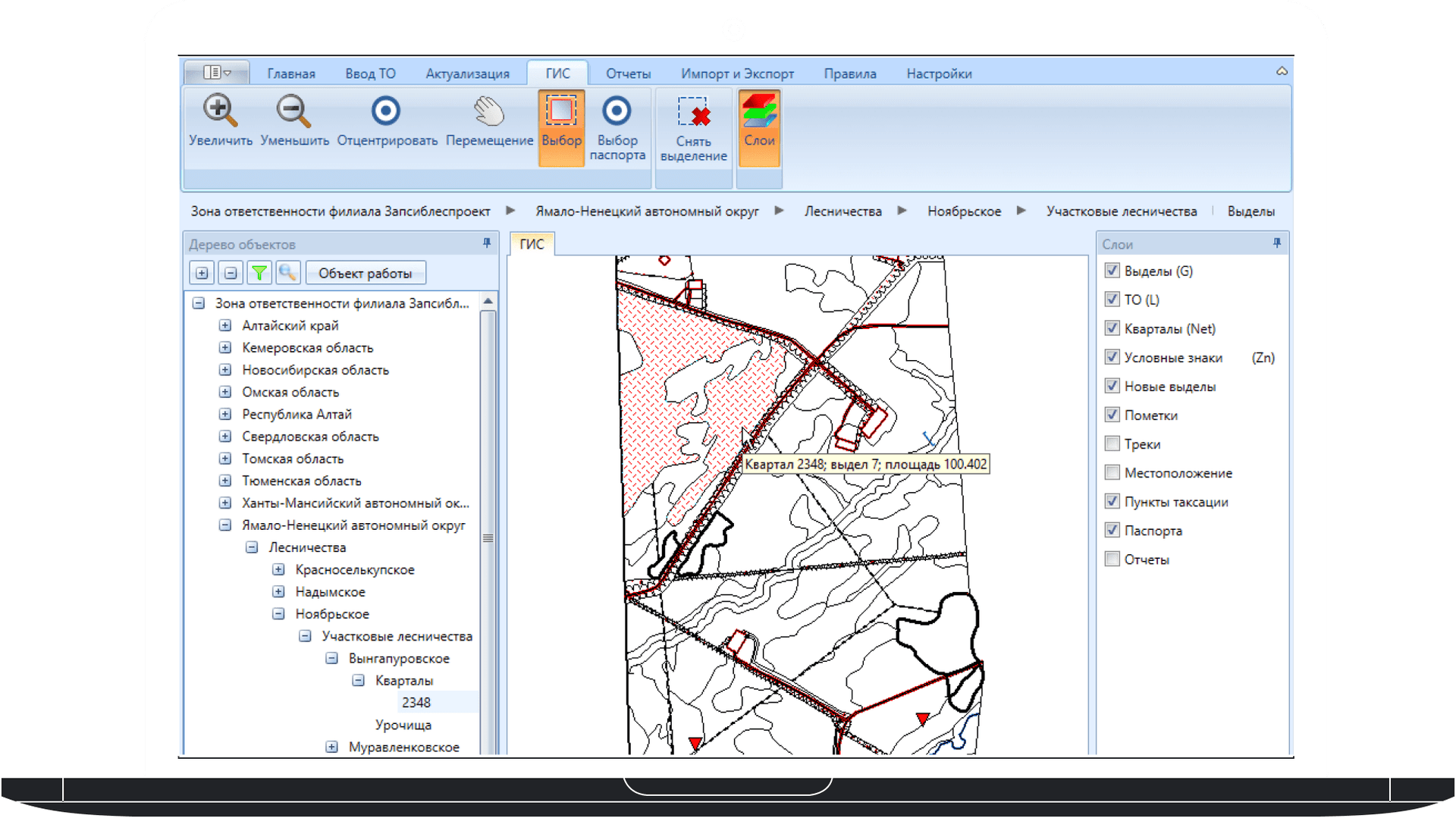Open the application menu button

[217, 73]
